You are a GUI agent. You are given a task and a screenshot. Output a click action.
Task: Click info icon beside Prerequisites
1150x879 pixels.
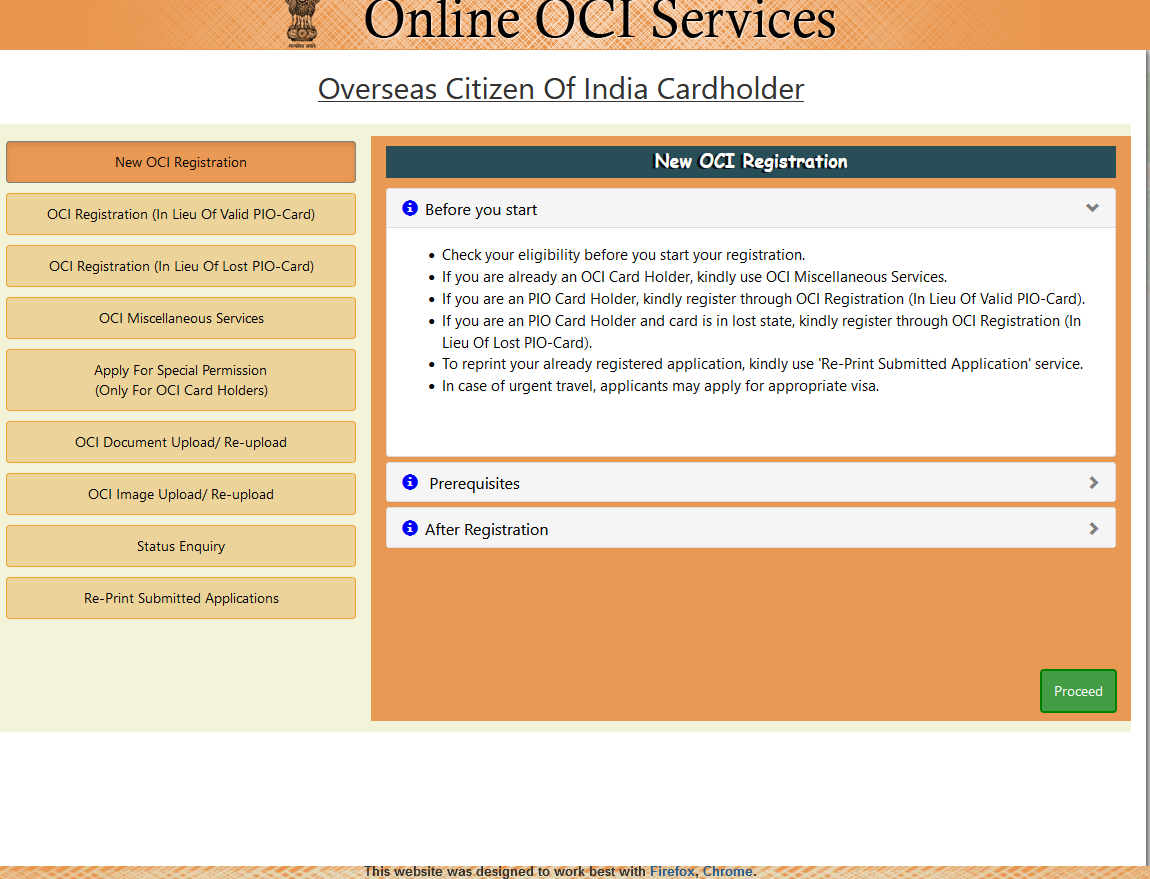click(x=410, y=482)
